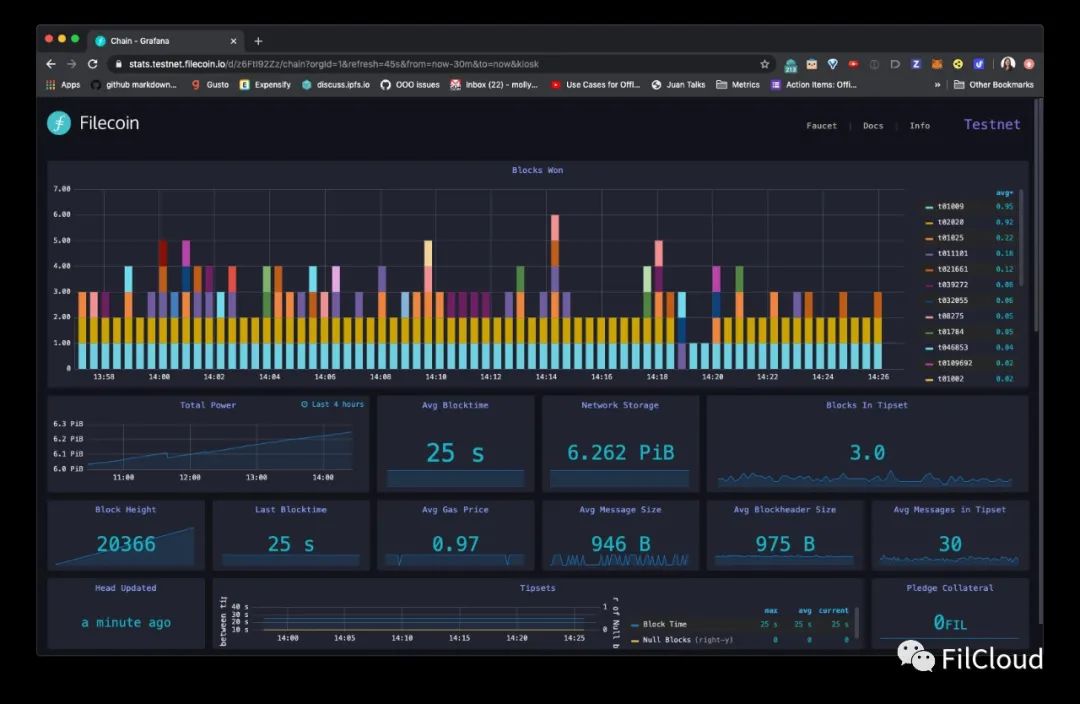The height and width of the screenshot is (704, 1080).
Task: Open the discuss.ipfs.io bookmark
Action: pos(335,85)
